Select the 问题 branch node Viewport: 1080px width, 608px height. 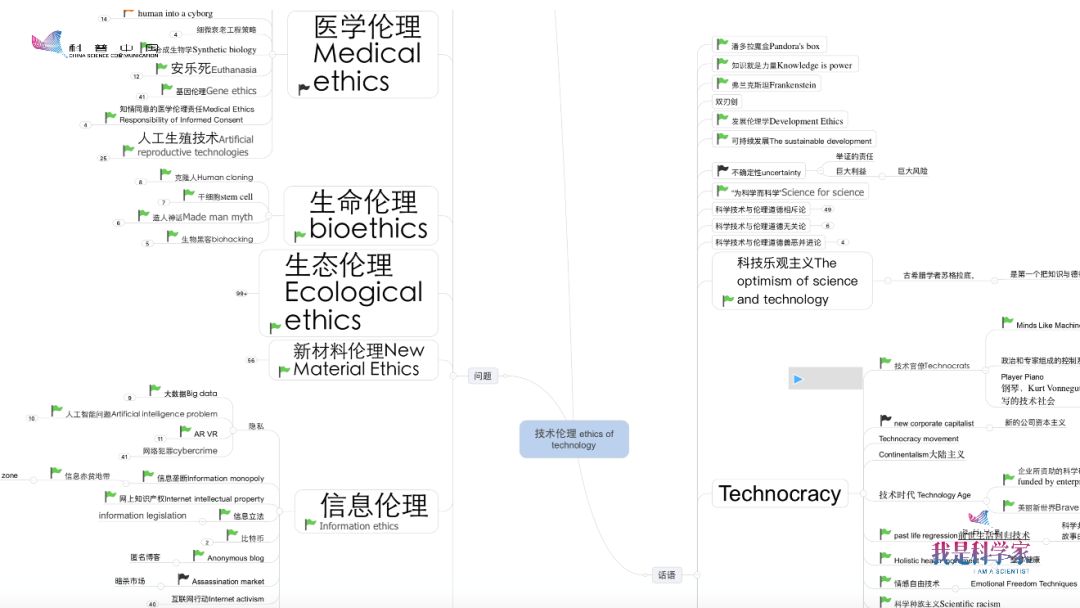click(x=483, y=376)
